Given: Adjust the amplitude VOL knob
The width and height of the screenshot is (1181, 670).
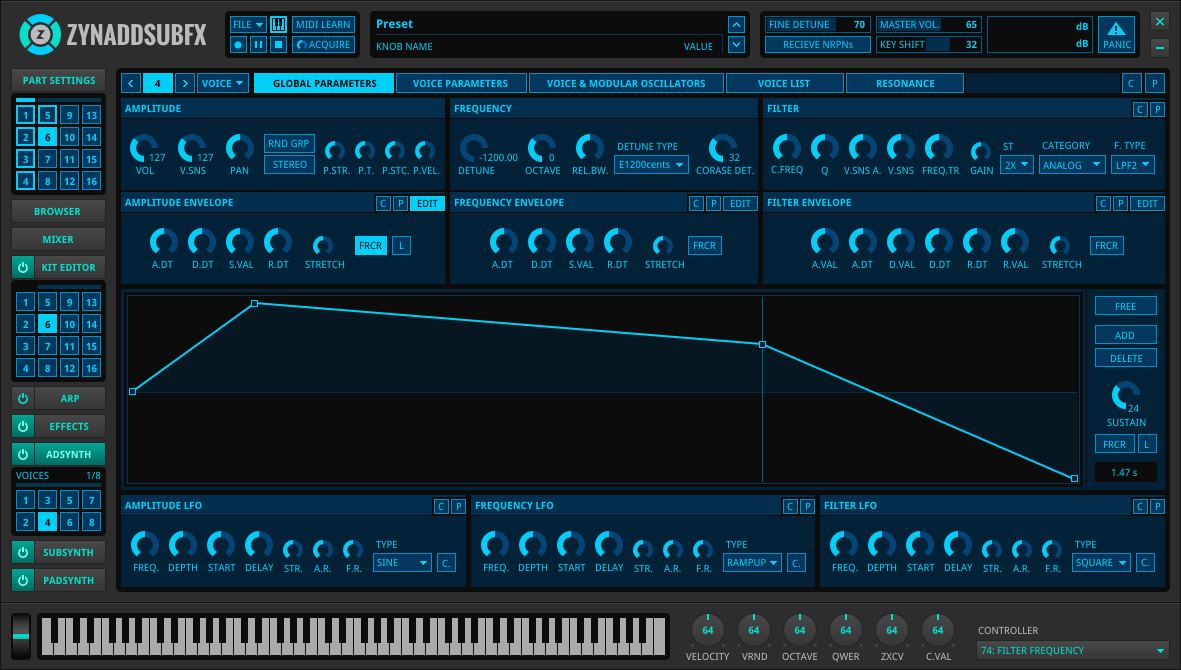Looking at the screenshot, I should [144, 148].
